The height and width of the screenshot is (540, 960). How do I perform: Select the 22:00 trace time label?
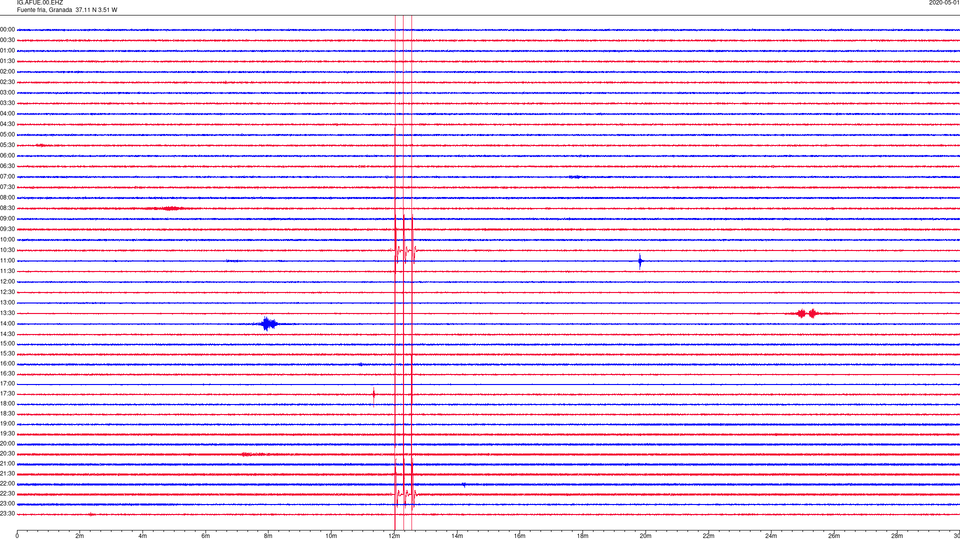pyautogui.click(x=8, y=484)
